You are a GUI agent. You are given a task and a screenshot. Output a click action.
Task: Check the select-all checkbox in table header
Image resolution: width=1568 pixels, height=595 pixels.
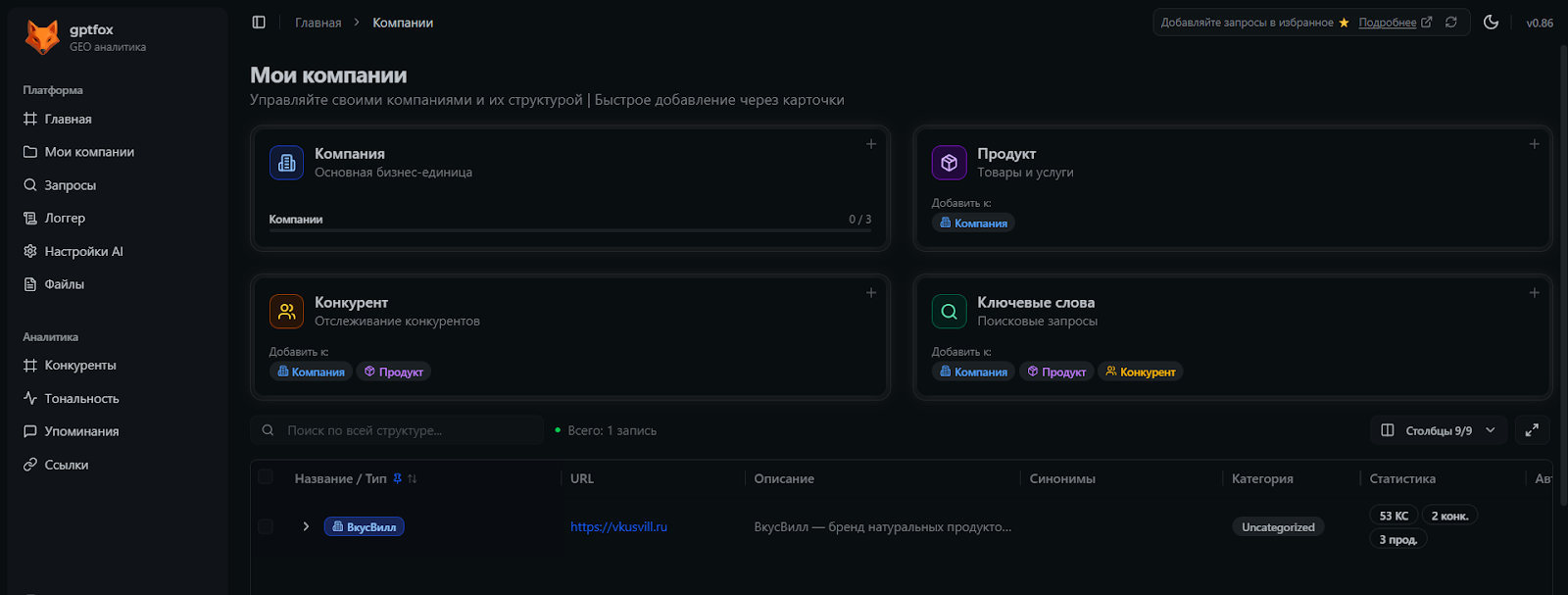[266, 477]
